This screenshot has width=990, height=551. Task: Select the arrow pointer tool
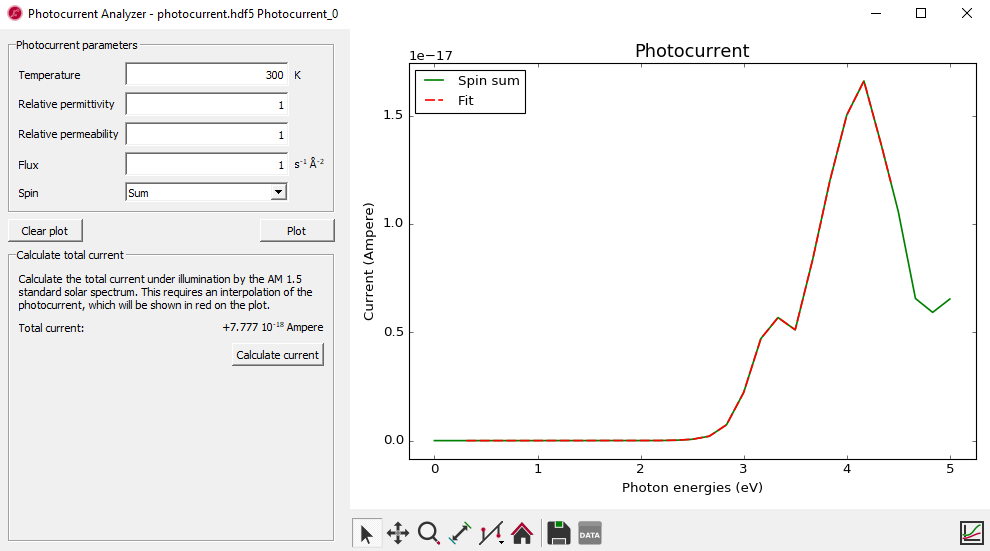pos(367,533)
